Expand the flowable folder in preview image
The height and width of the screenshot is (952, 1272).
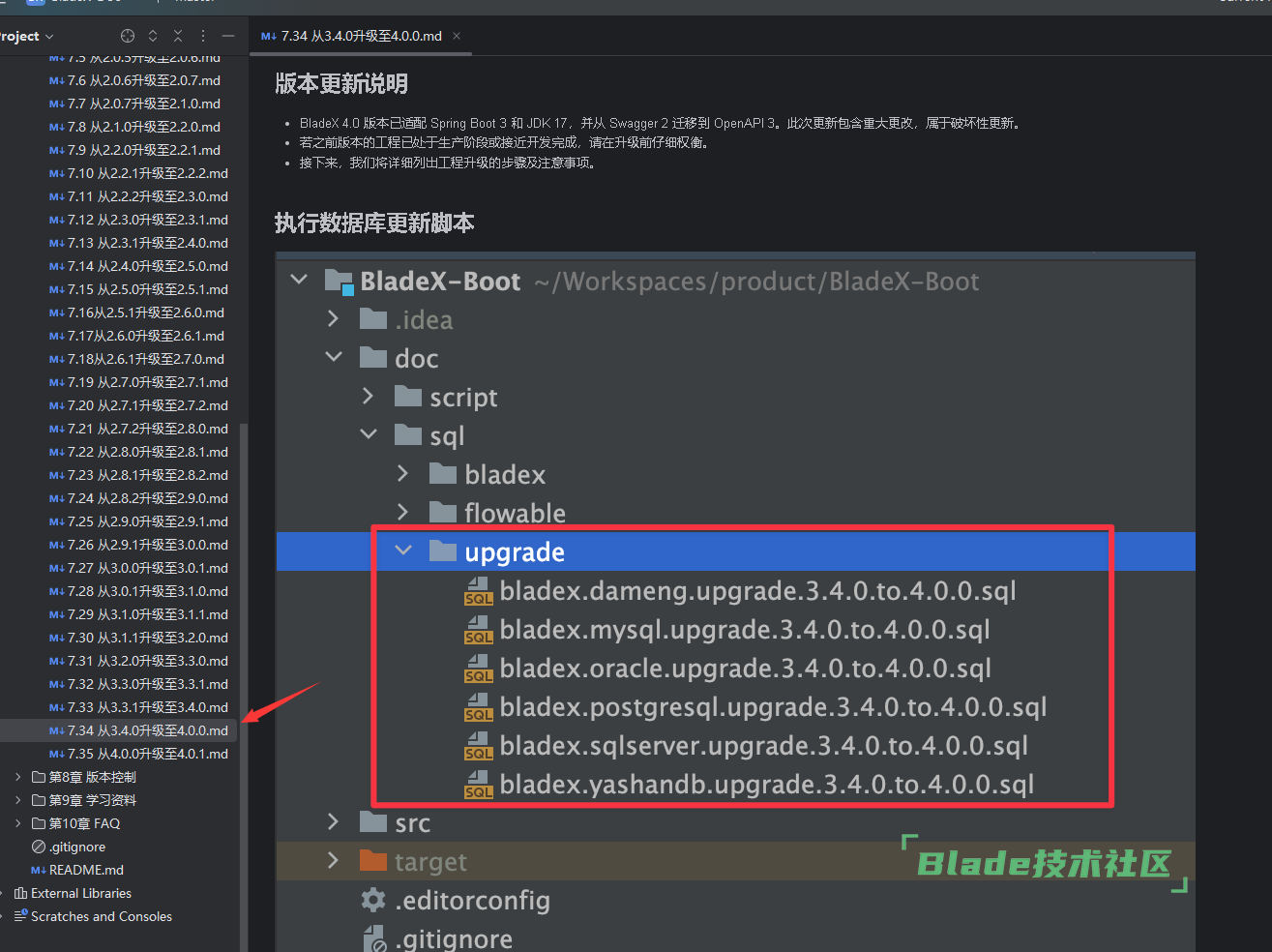(403, 512)
